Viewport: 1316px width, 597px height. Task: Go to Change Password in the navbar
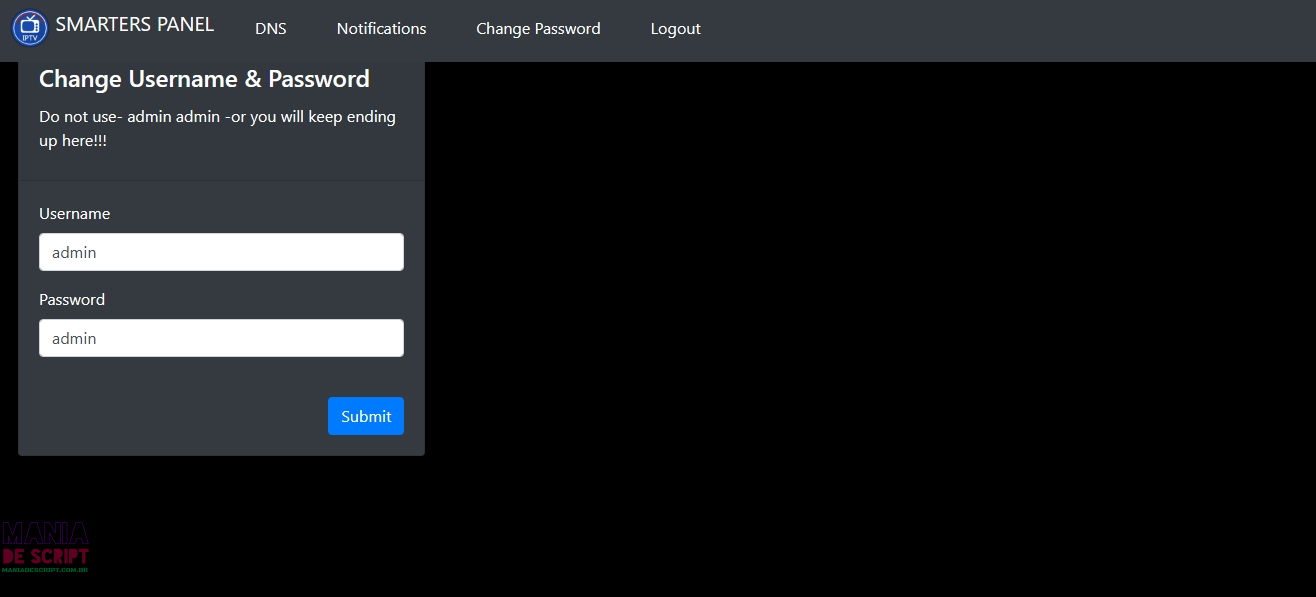pyautogui.click(x=538, y=29)
